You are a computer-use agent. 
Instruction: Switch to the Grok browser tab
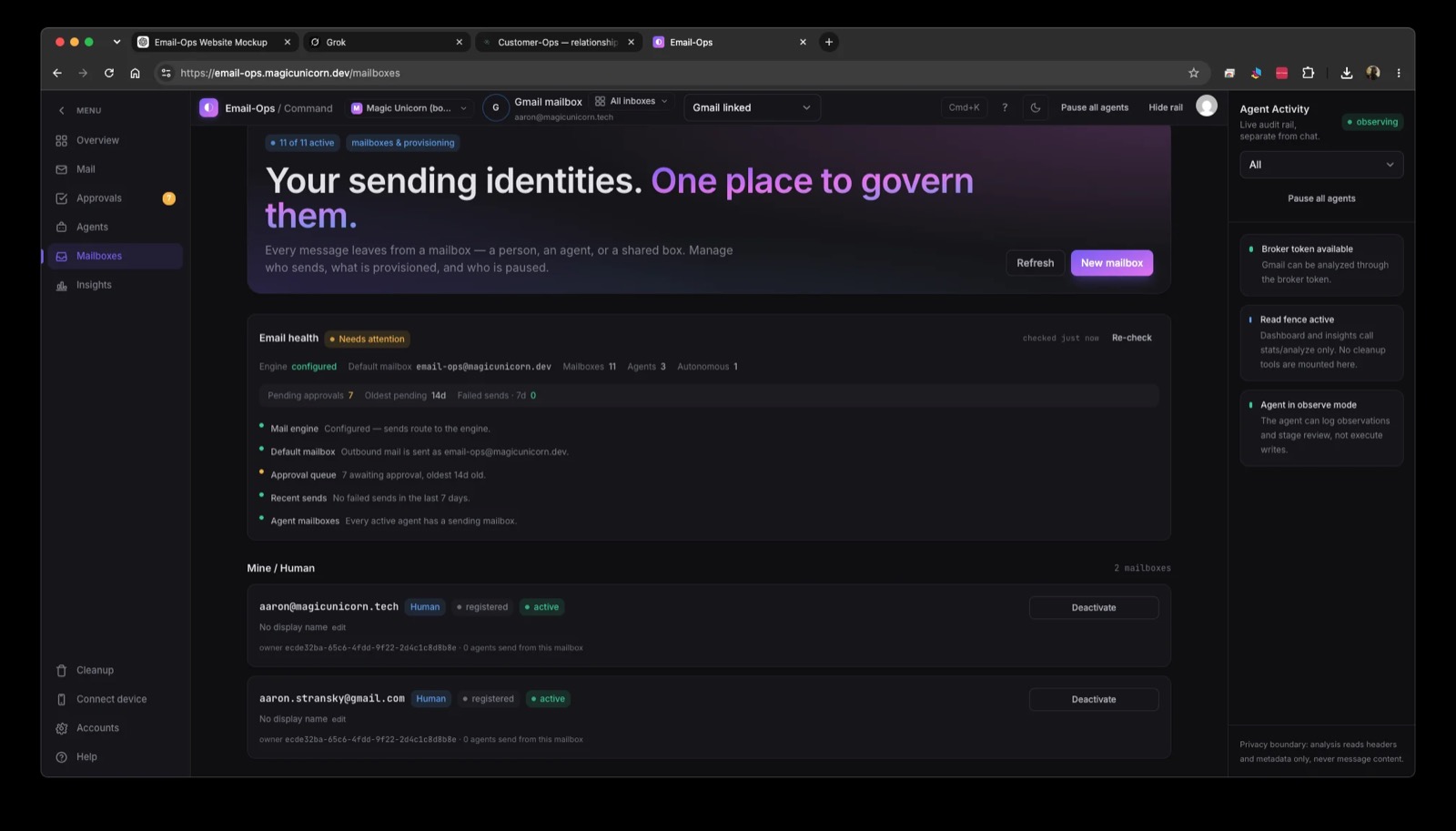click(x=386, y=42)
